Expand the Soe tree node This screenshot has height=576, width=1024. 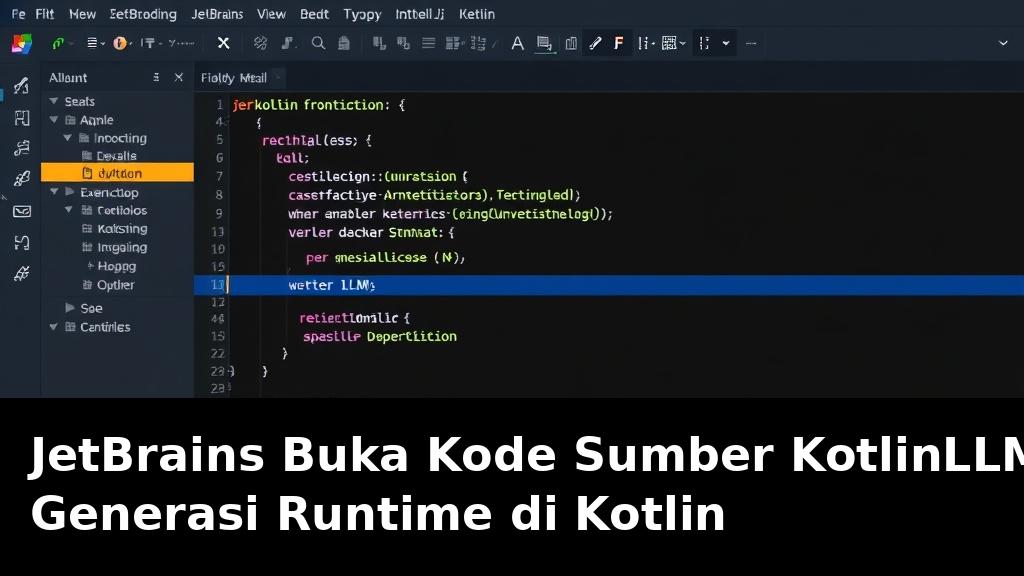point(70,308)
